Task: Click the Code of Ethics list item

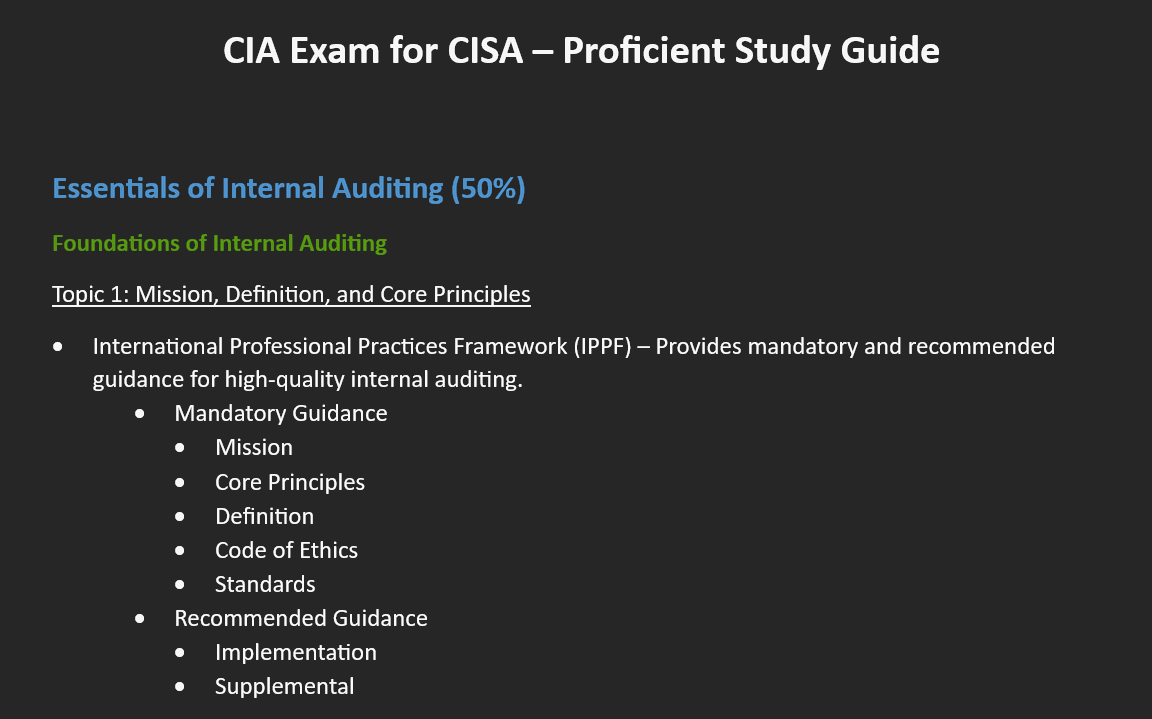Action: (x=286, y=550)
